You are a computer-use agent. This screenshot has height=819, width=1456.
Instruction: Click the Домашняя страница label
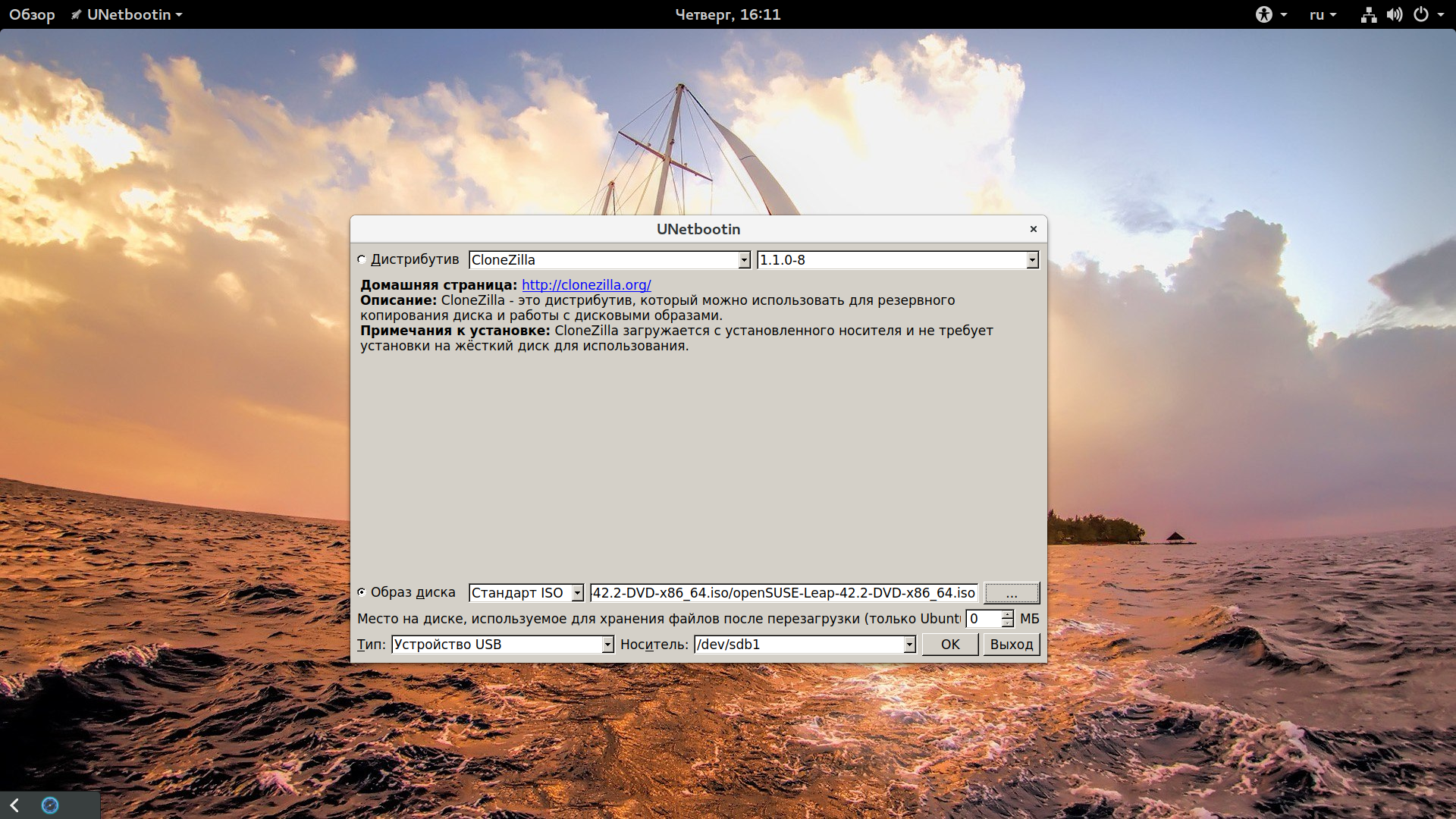[x=438, y=285]
